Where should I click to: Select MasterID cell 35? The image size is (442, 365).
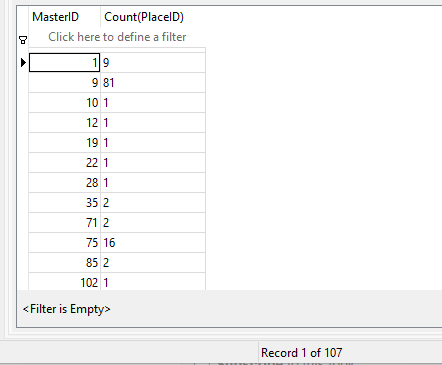point(64,203)
